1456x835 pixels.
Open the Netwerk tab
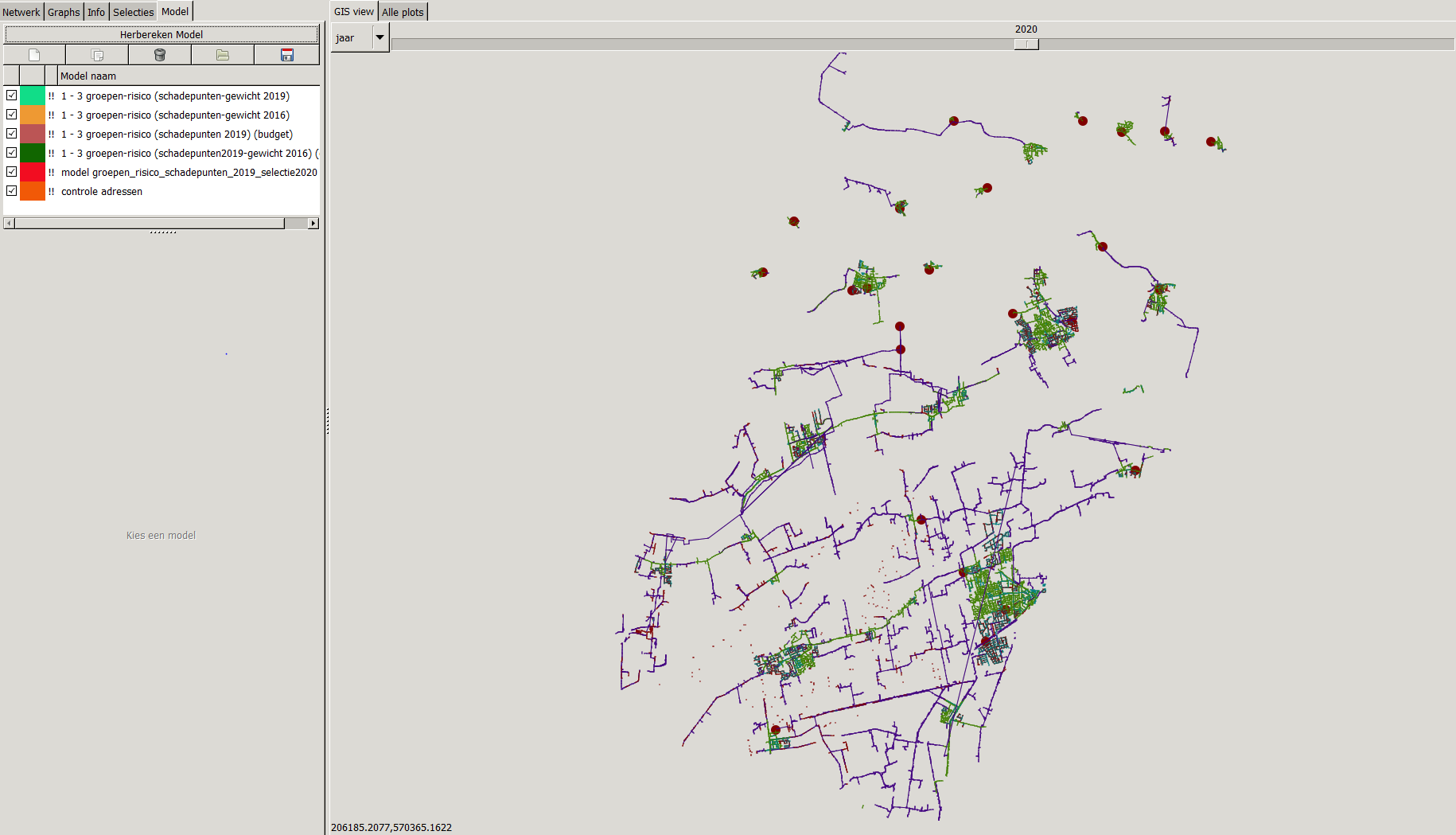(x=21, y=12)
